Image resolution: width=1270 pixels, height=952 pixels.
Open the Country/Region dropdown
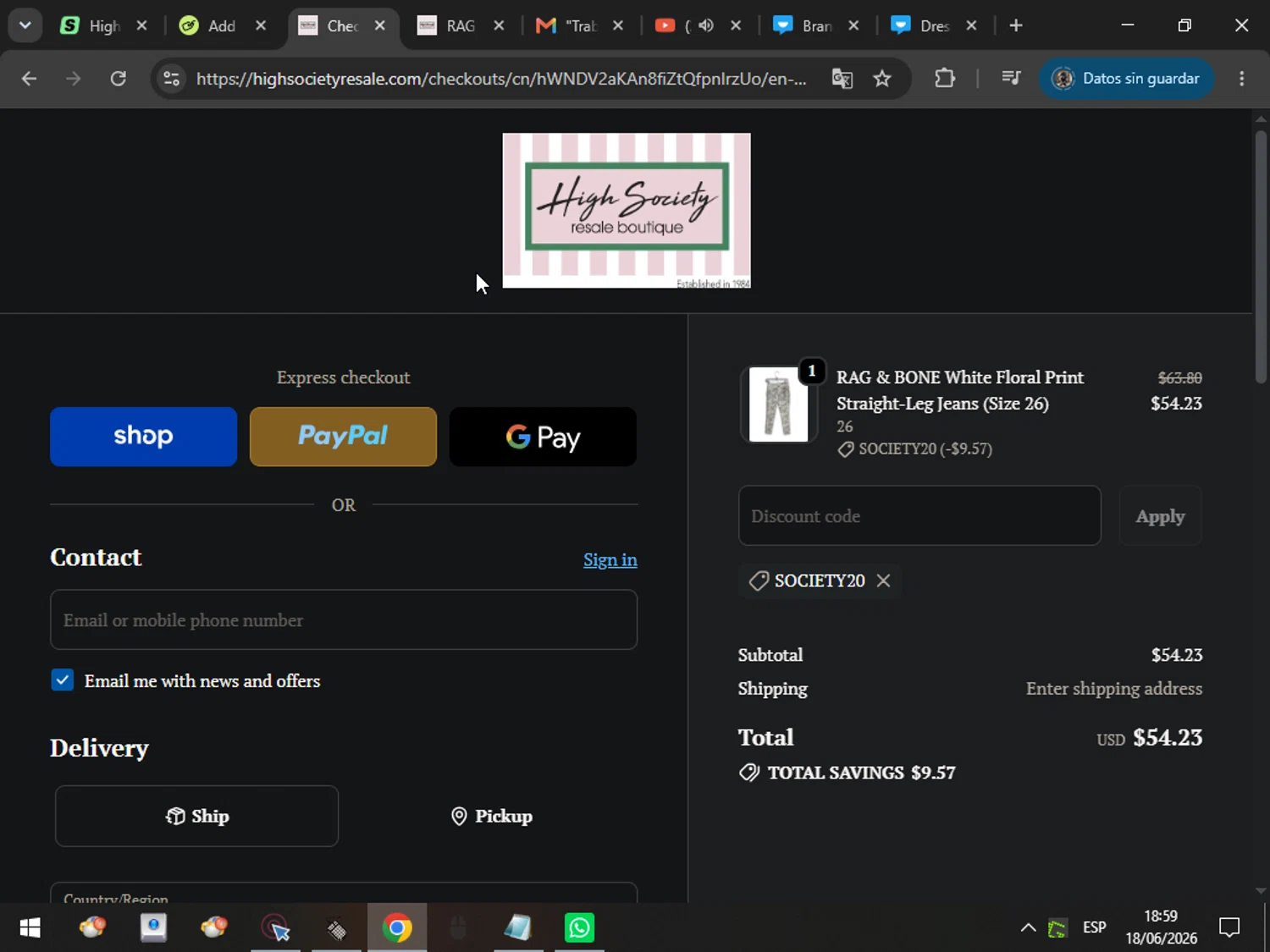[344, 893]
